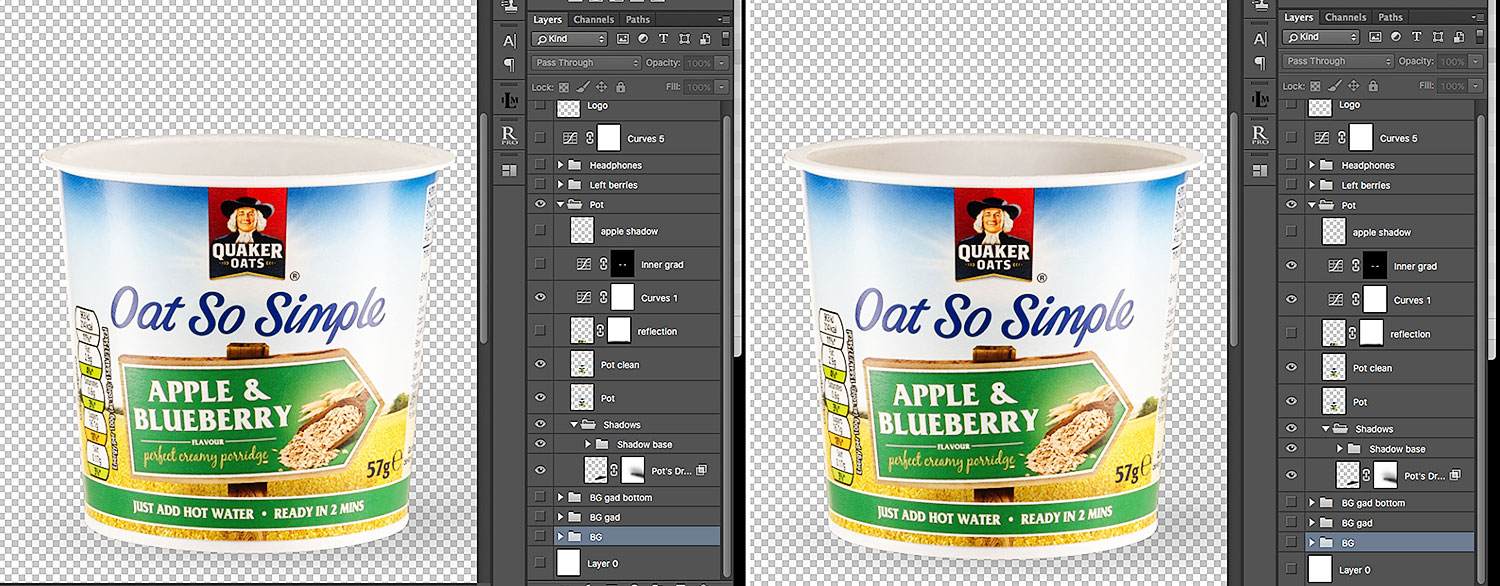1500x586 pixels.
Task: Collapse the Pot group in left panel
Action: click(561, 204)
